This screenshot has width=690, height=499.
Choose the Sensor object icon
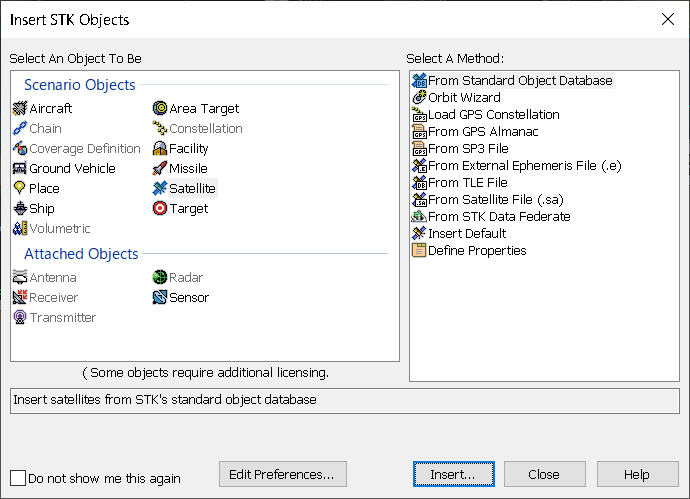coord(160,297)
